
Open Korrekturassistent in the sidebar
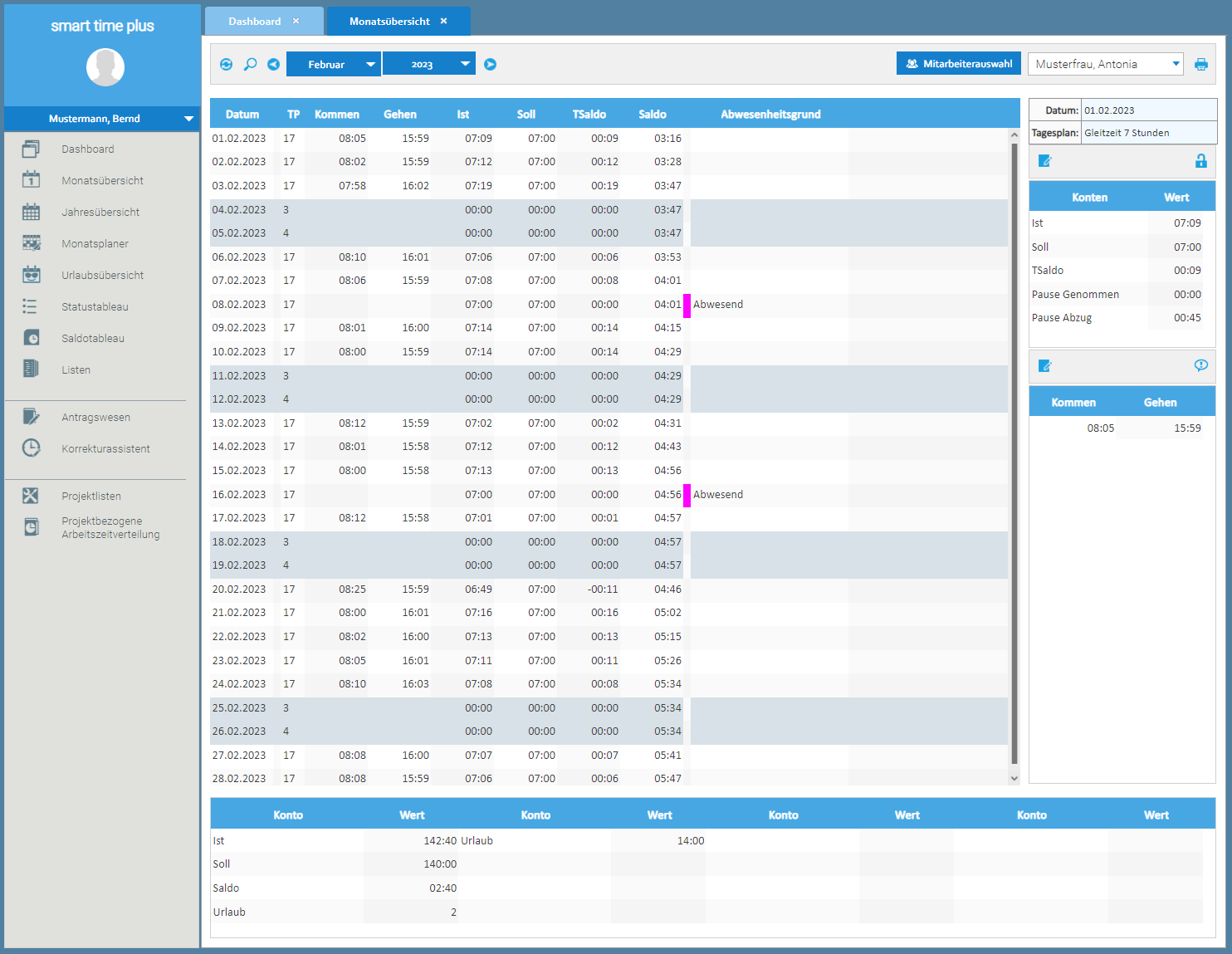105,448
